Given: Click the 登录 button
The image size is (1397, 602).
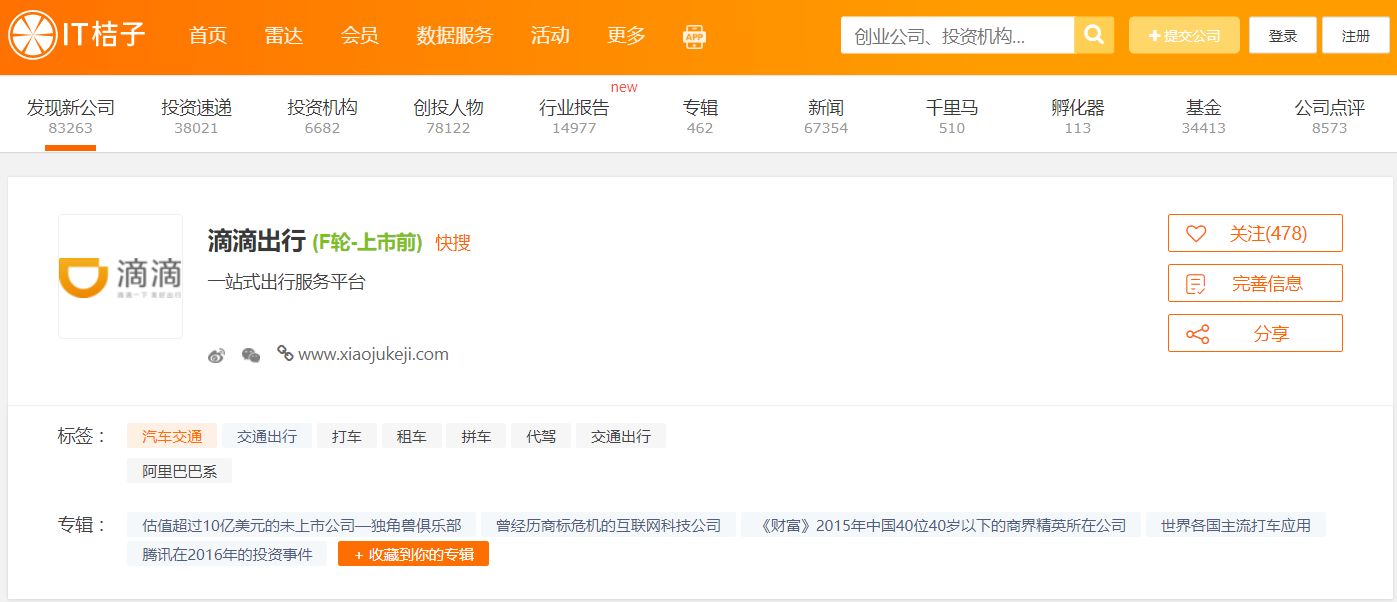Looking at the screenshot, I should tap(1283, 35).
